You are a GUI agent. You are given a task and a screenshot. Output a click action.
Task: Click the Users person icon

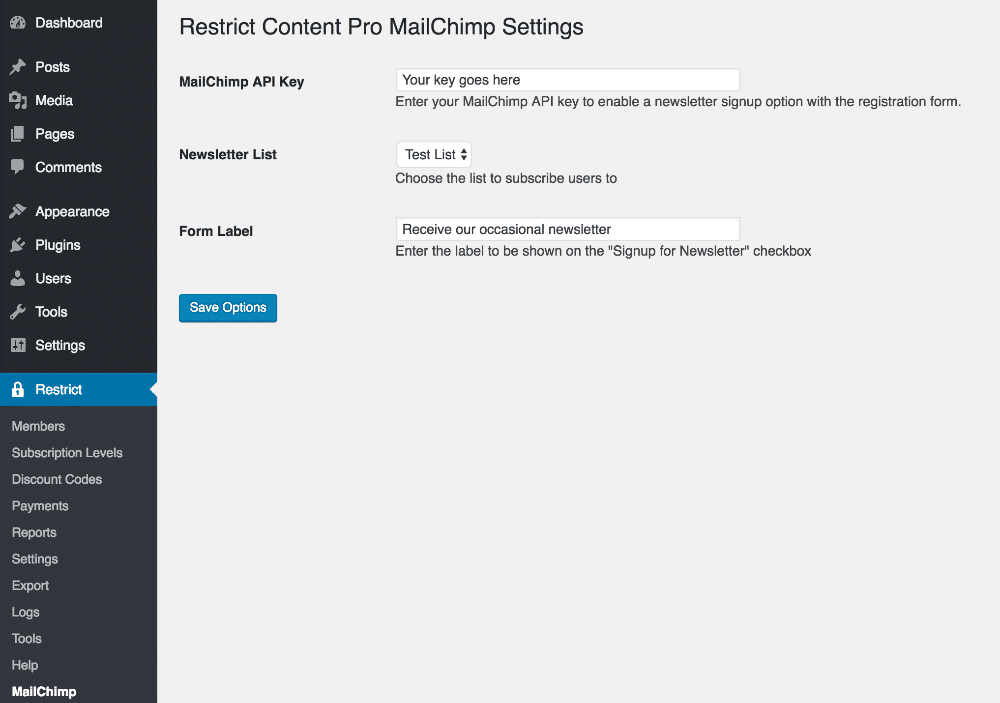pos(18,279)
